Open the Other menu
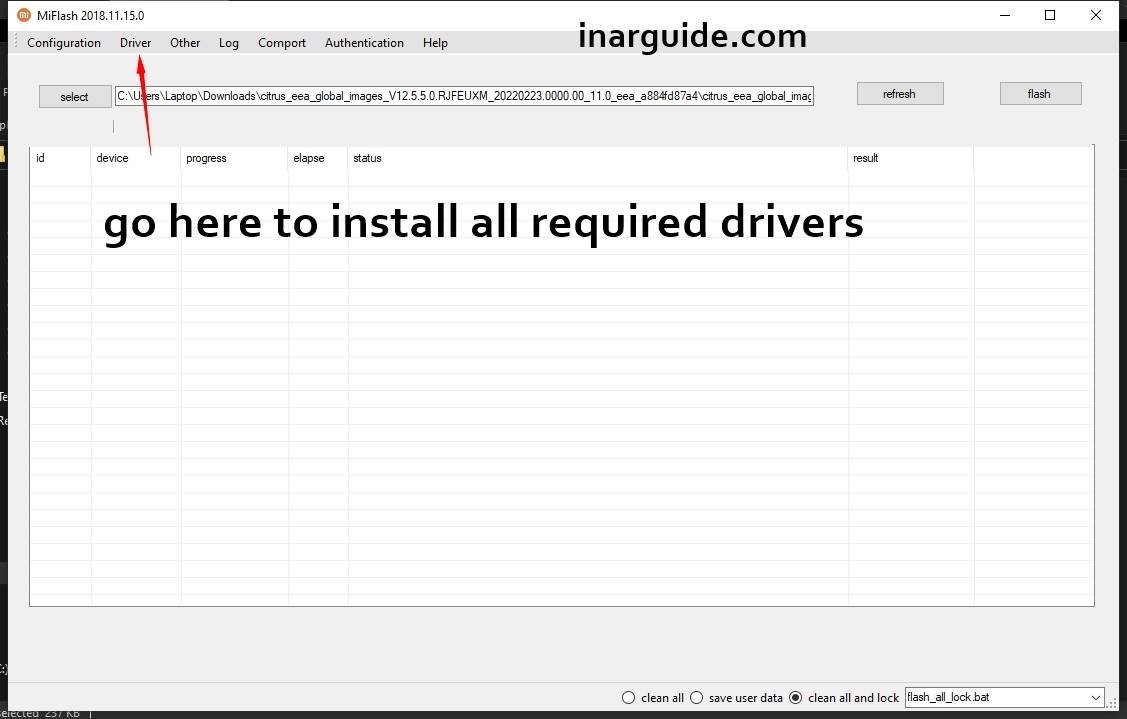This screenshot has width=1127, height=719. [x=185, y=42]
